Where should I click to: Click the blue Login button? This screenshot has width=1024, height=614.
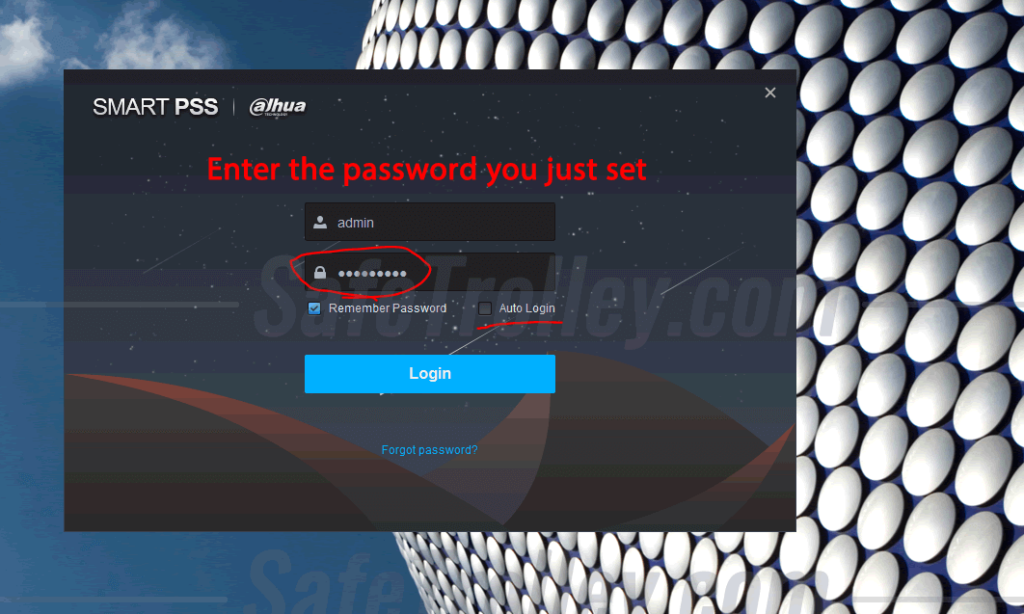430,374
